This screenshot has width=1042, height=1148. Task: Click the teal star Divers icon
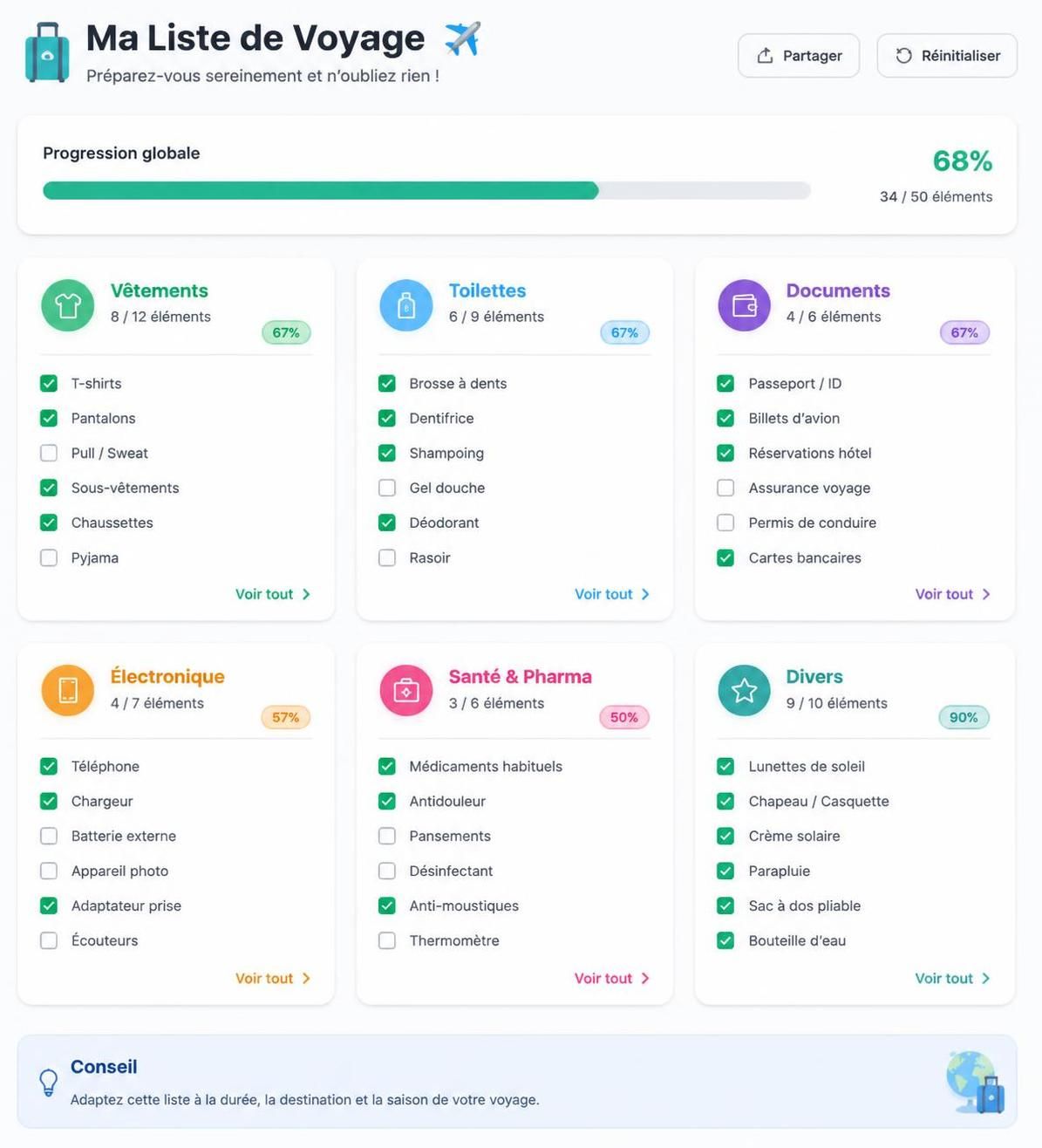pyautogui.click(x=745, y=690)
